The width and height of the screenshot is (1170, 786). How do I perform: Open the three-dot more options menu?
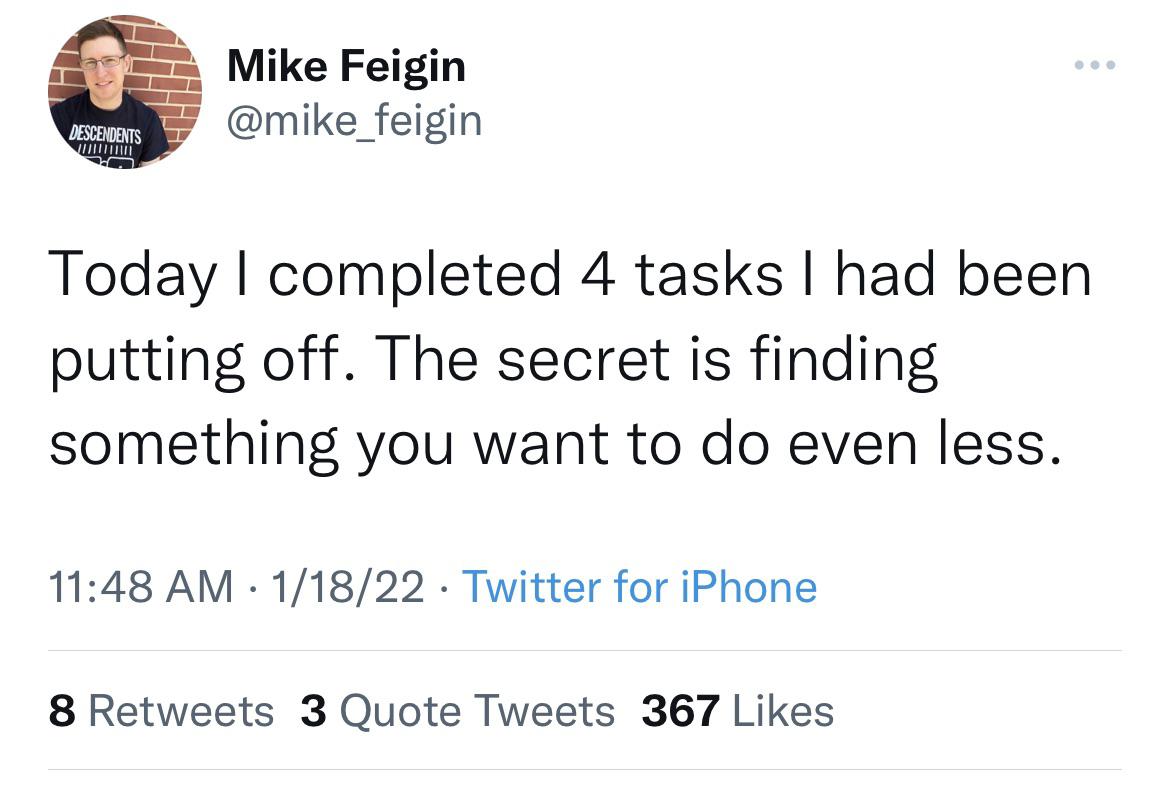tap(1093, 66)
